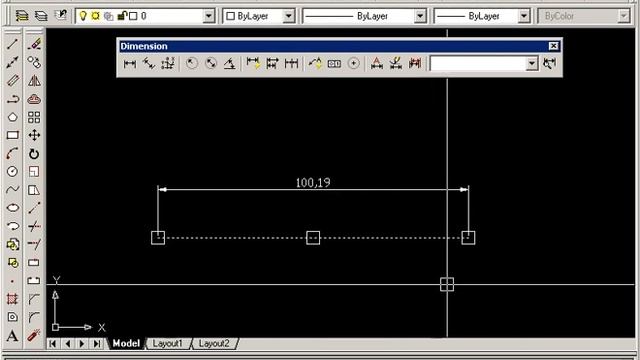Start the Quick Dimension tool
640x360 pixels.
[x=253, y=64]
